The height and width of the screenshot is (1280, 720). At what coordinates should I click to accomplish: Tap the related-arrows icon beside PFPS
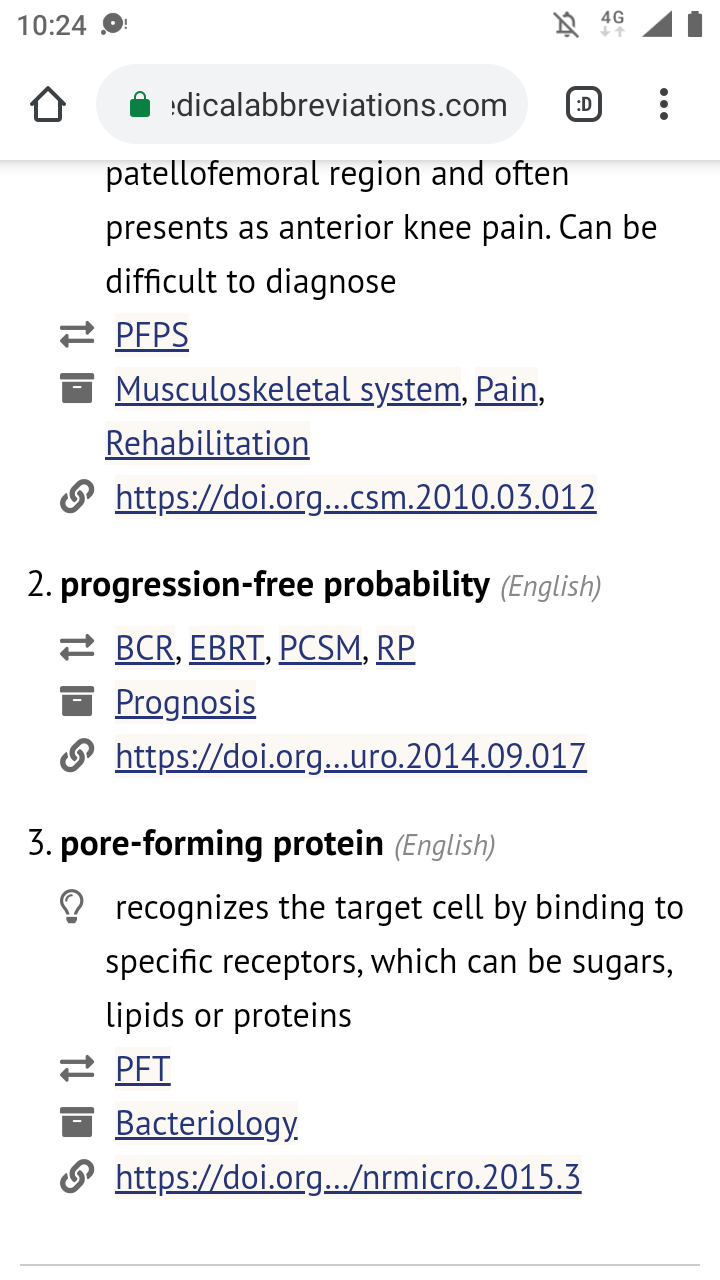(x=77, y=335)
